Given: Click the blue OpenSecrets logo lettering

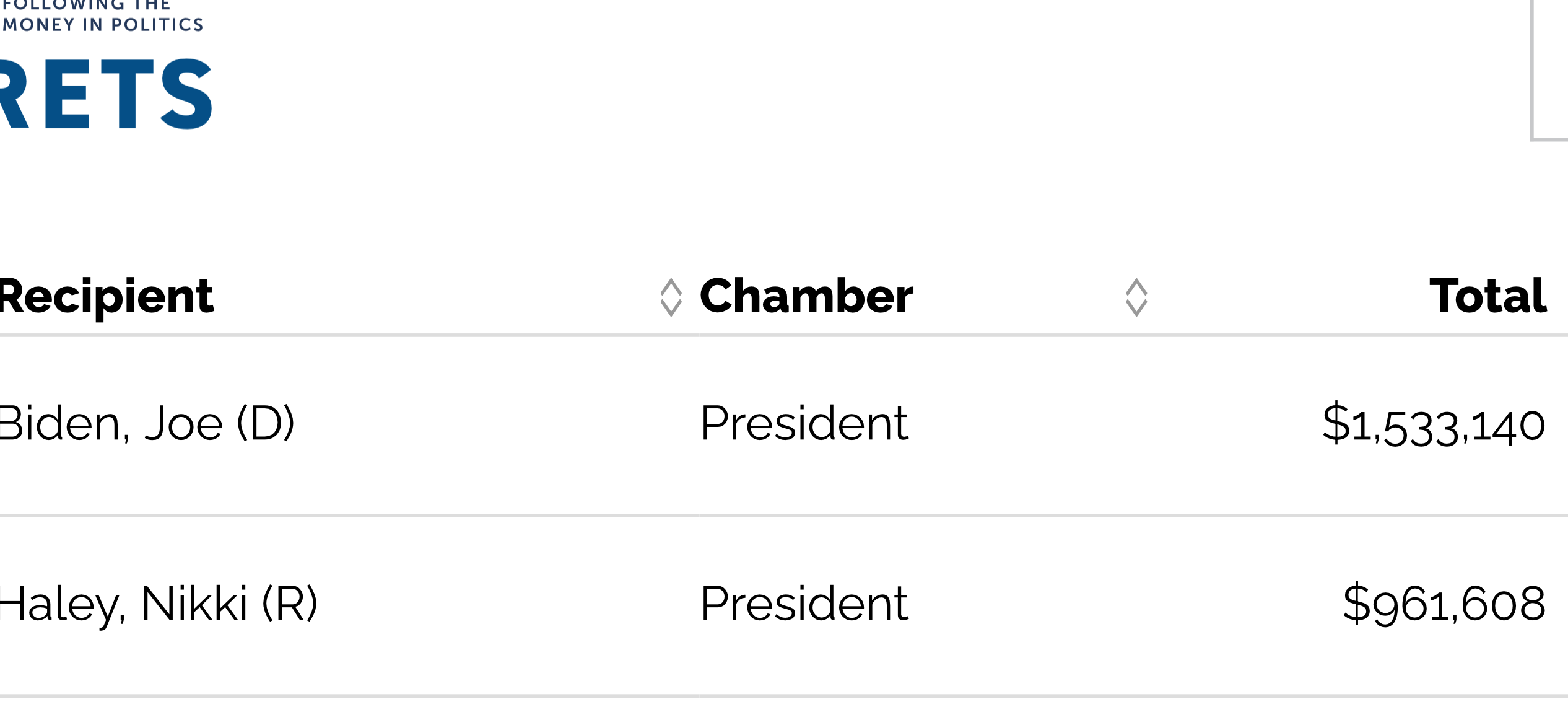Looking at the screenshot, I should [105, 94].
